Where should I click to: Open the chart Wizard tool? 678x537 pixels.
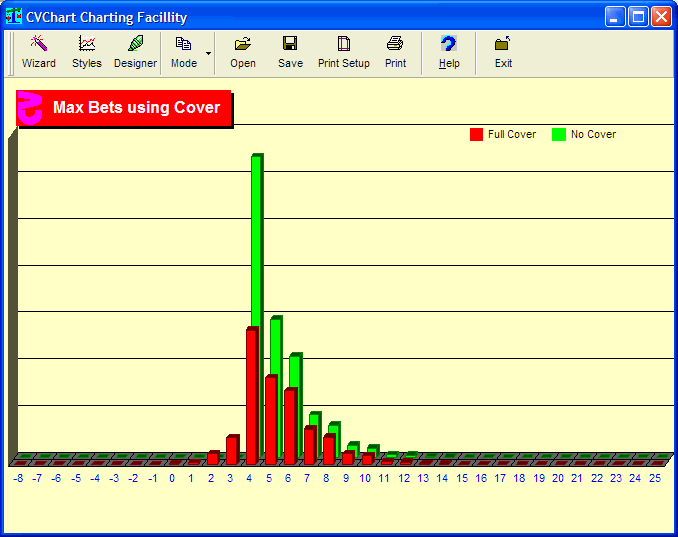pos(39,52)
